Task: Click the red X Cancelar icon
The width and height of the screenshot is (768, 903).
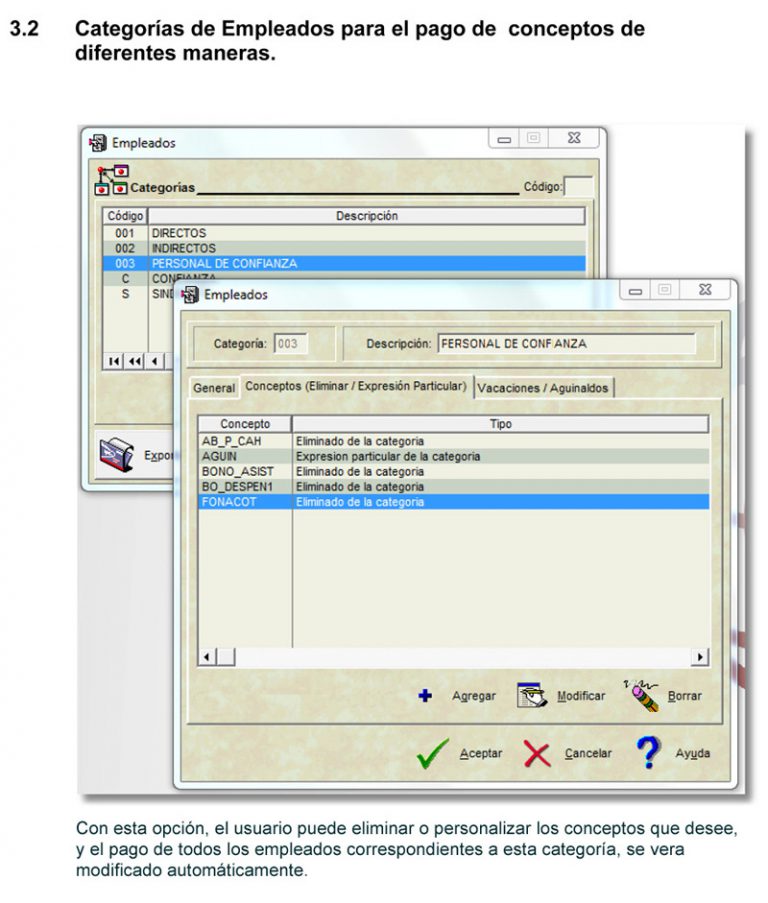Action: coord(537,753)
